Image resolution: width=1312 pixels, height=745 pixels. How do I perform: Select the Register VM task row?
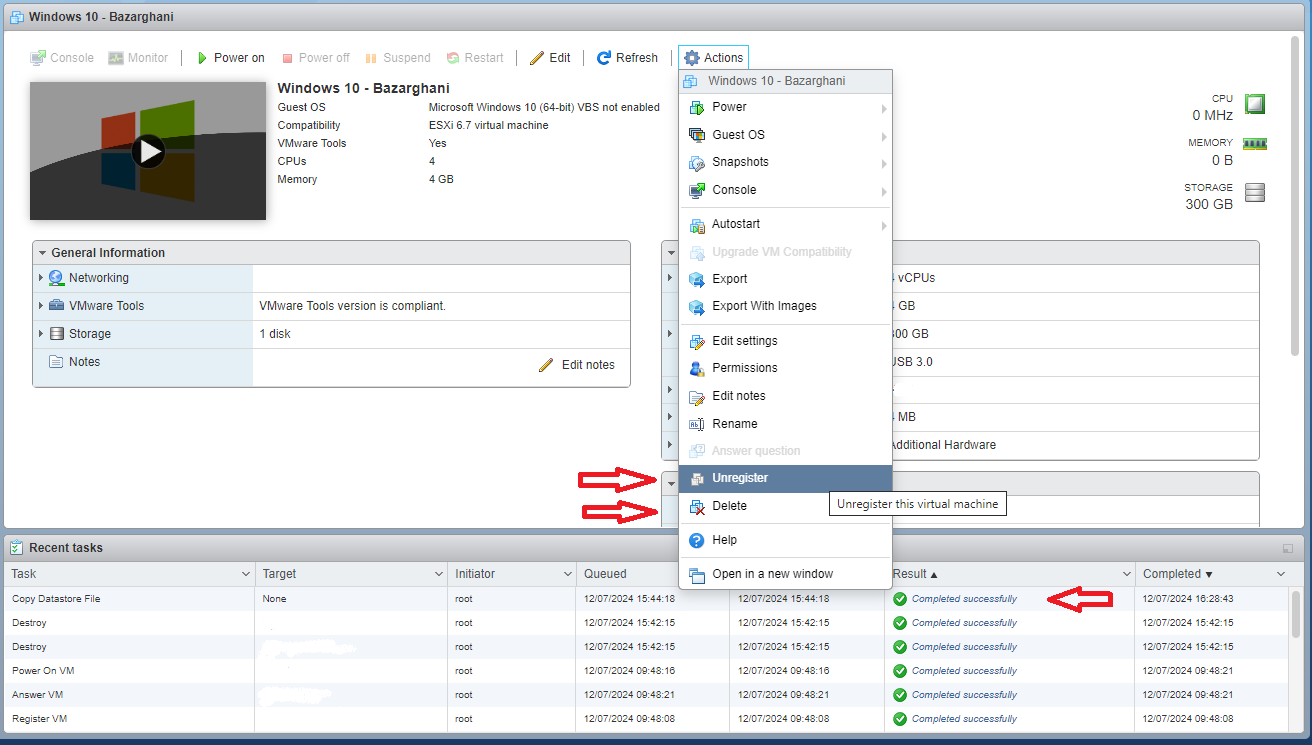(645, 719)
